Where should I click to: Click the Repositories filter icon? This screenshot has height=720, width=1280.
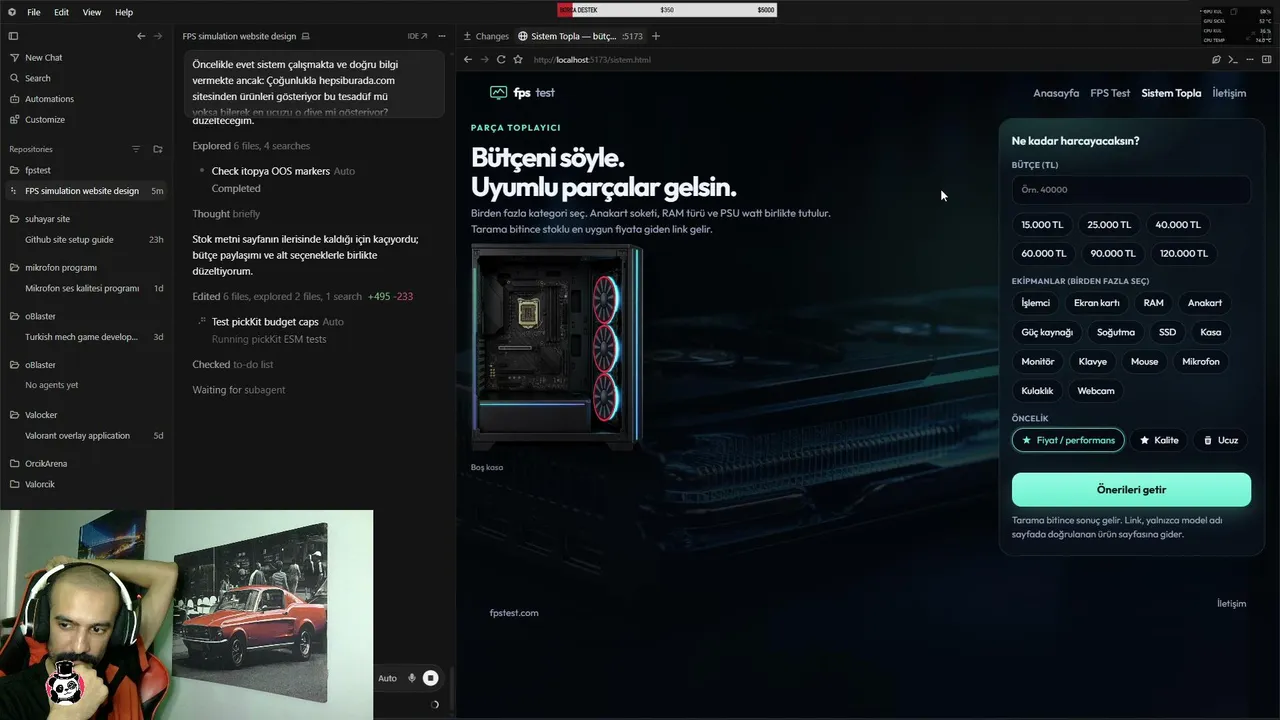(x=136, y=149)
